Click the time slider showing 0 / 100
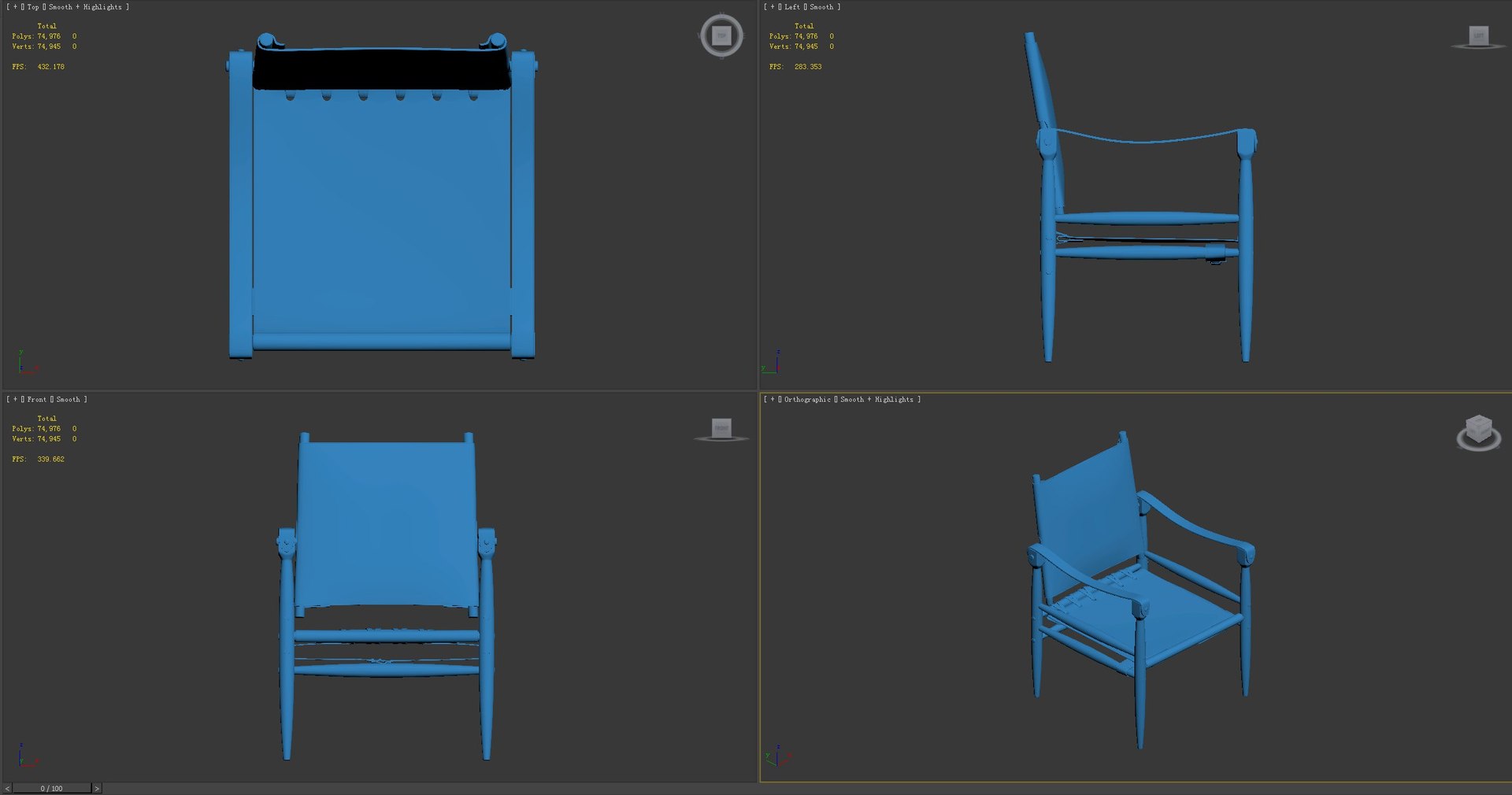This screenshot has height=795, width=1512. [52, 788]
